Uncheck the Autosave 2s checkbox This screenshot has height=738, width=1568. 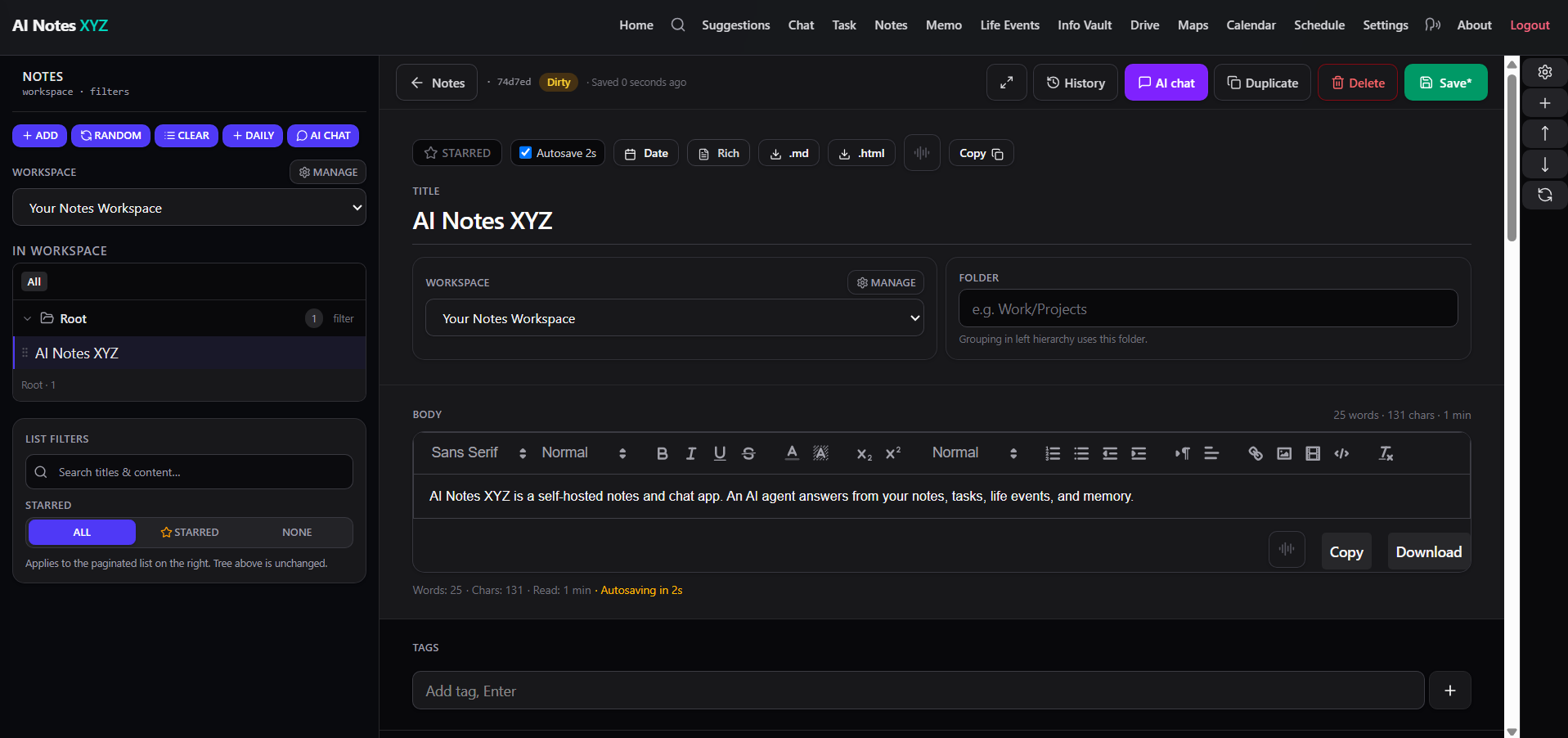[525, 152]
